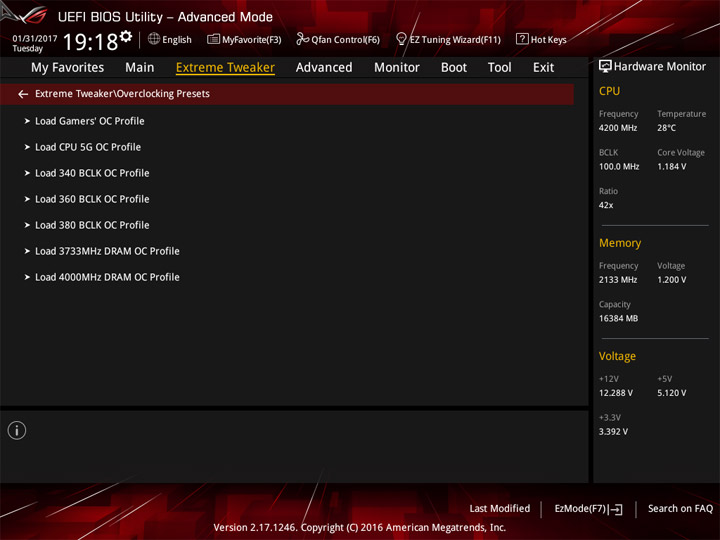This screenshot has height=540, width=720.
Task: Switch to the Main tab
Action: pyautogui.click(x=140, y=68)
